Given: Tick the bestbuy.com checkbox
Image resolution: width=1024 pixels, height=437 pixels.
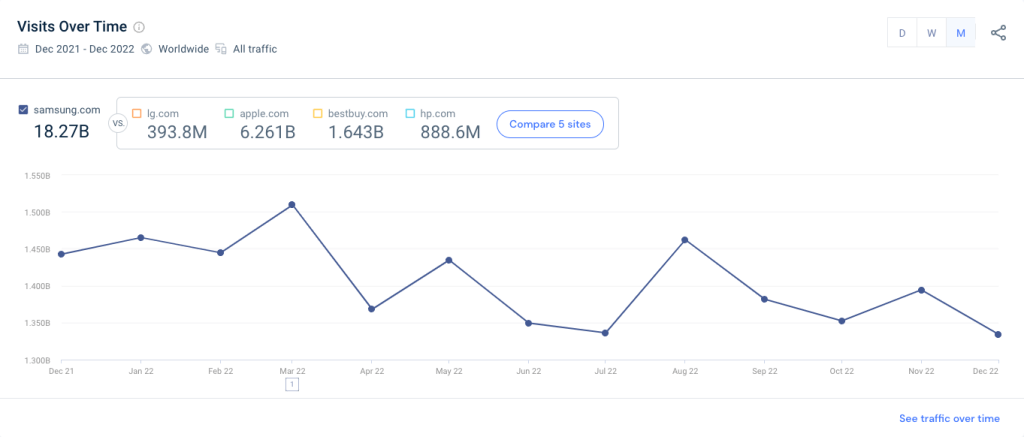Looking at the screenshot, I should tap(318, 113).
